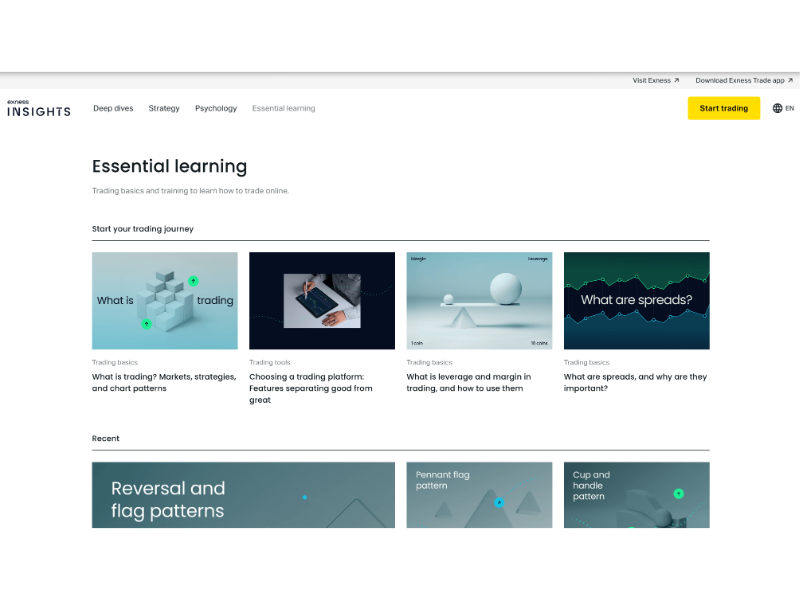This screenshot has height=600, width=800.
Task: Open the Deep dives menu item
Action: (x=113, y=108)
